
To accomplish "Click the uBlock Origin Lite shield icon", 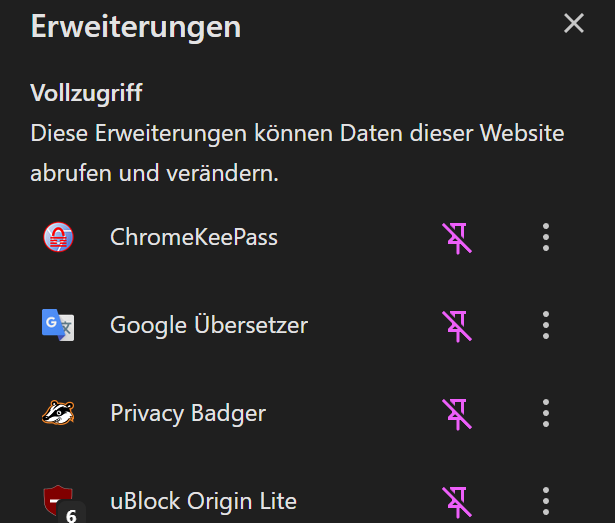I will pyautogui.click(x=58, y=500).
